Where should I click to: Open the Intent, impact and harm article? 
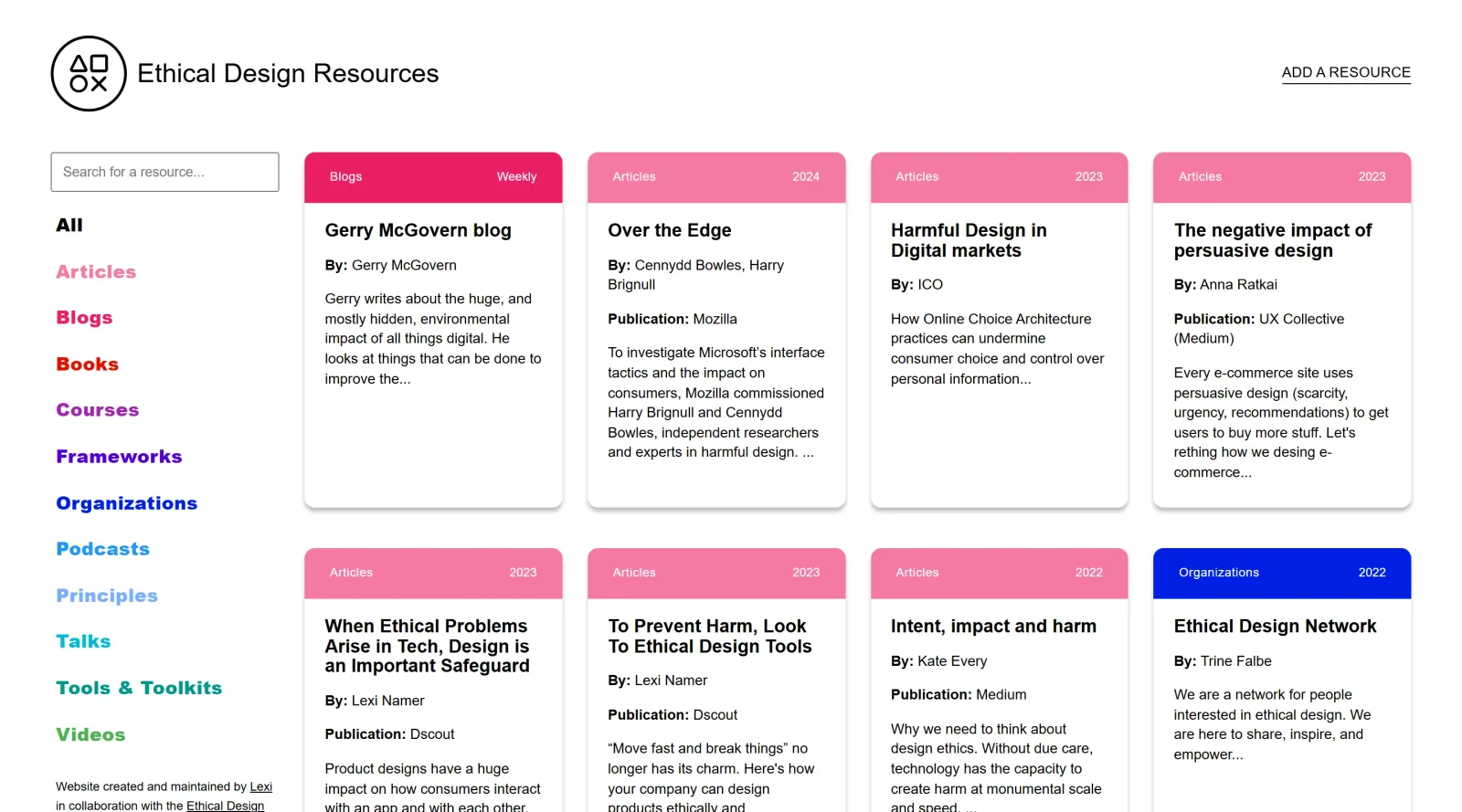(993, 626)
